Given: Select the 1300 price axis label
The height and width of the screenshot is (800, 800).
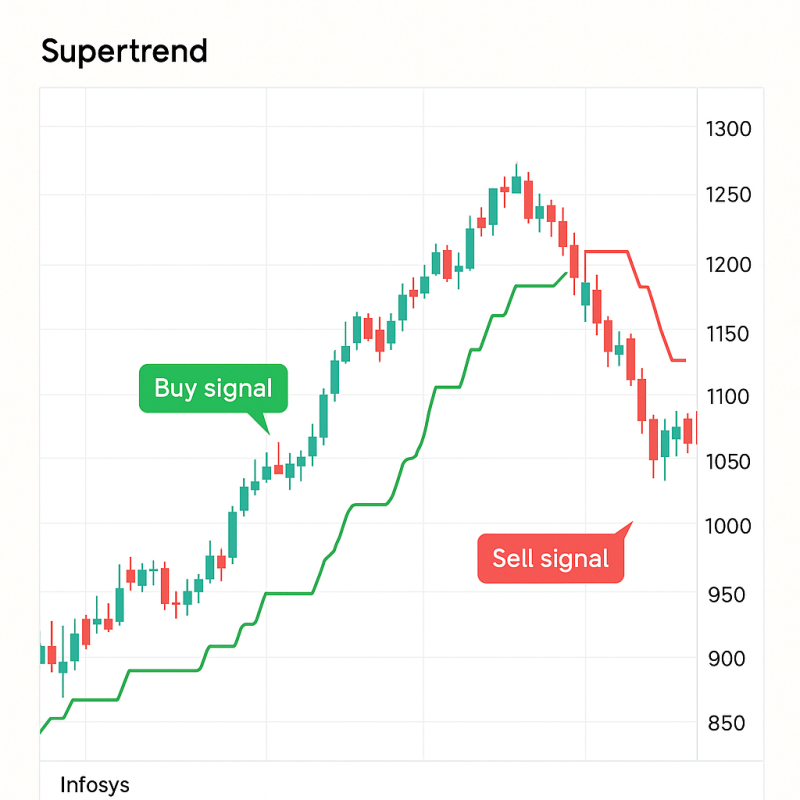Looking at the screenshot, I should pyautogui.click(x=728, y=129).
